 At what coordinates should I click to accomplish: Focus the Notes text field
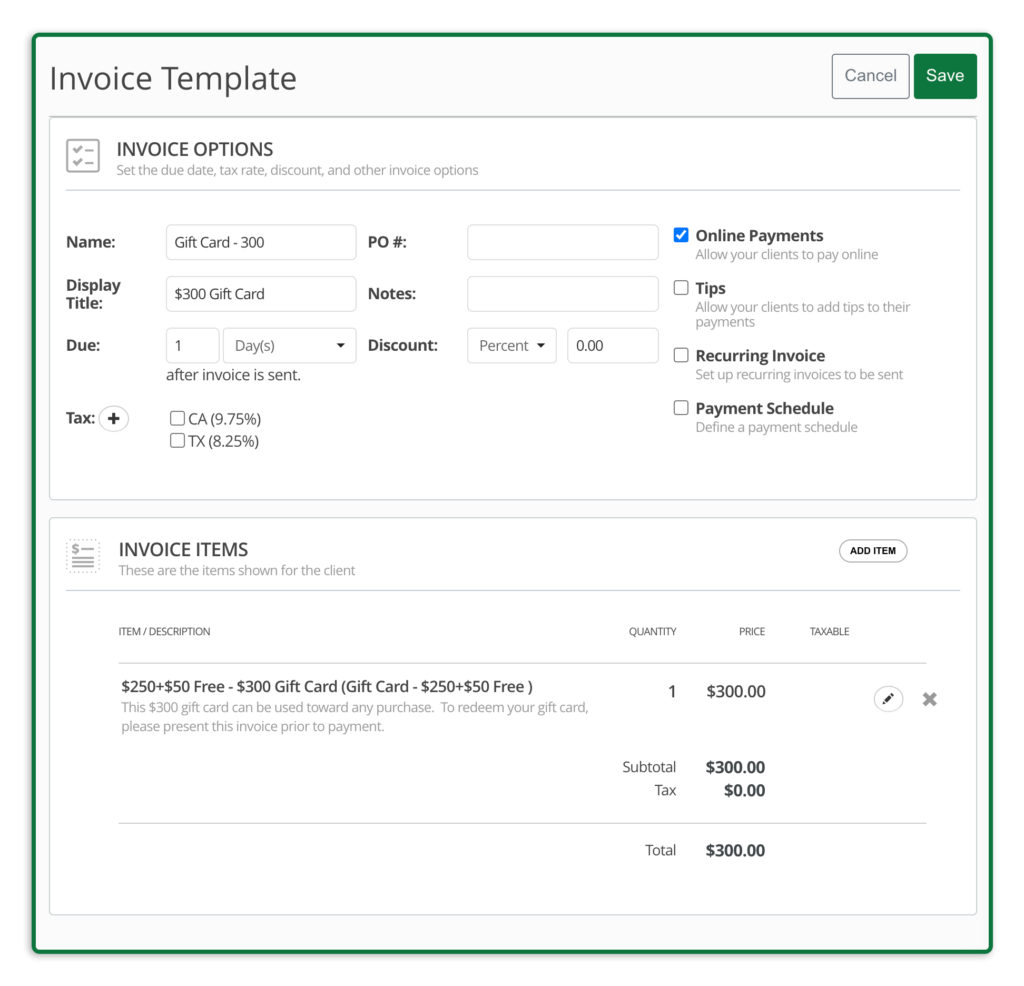(x=562, y=294)
